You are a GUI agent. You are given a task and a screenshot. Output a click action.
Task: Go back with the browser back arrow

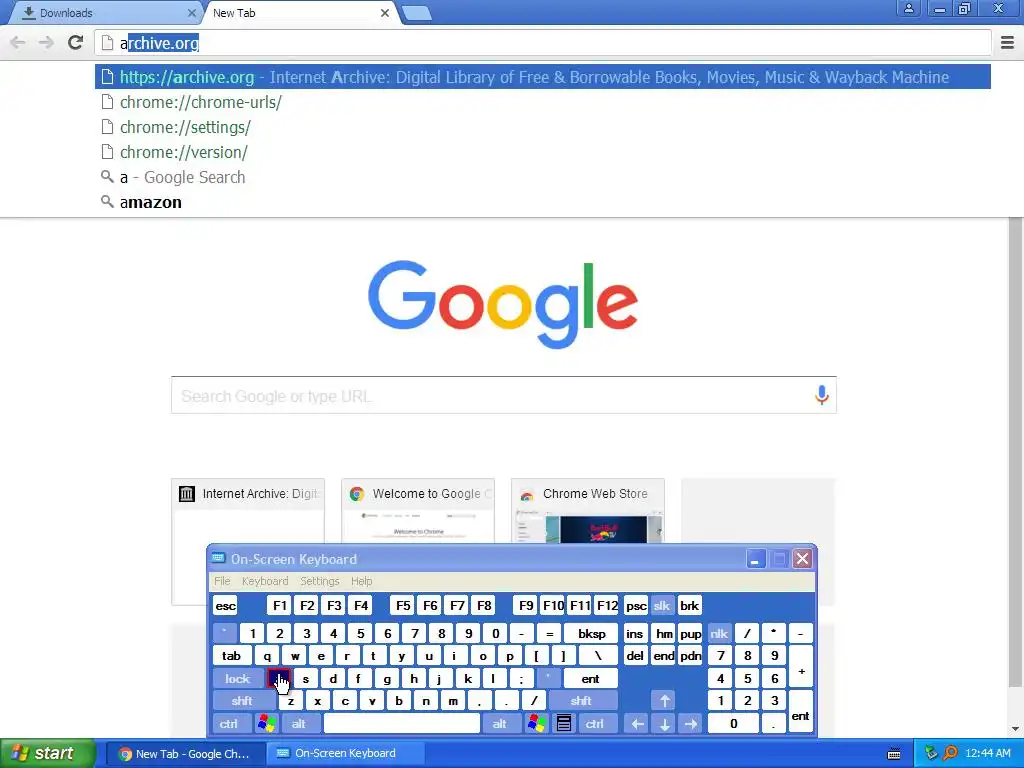(18, 43)
